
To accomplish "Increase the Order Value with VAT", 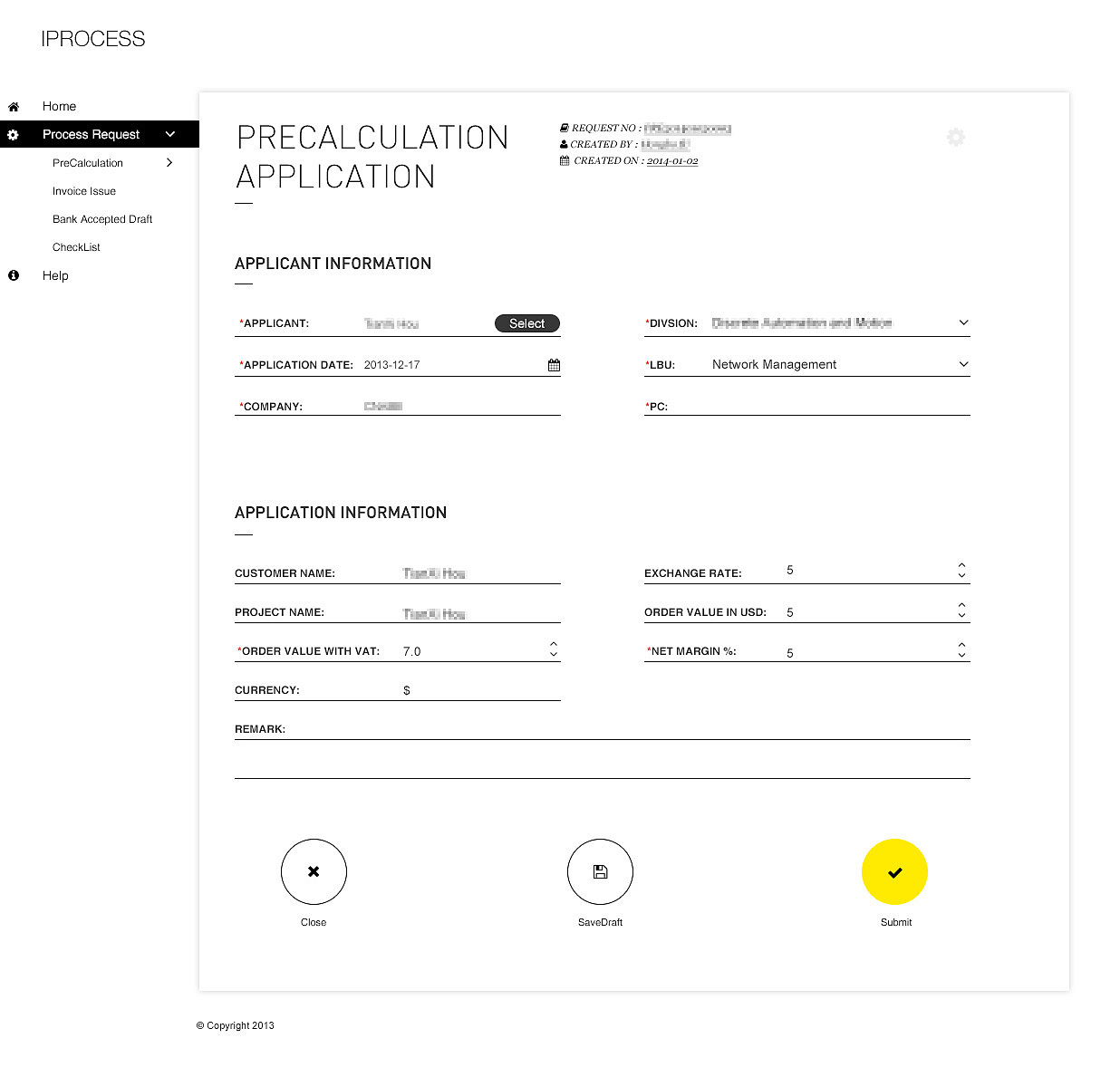I will pyautogui.click(x=553, y=644).
